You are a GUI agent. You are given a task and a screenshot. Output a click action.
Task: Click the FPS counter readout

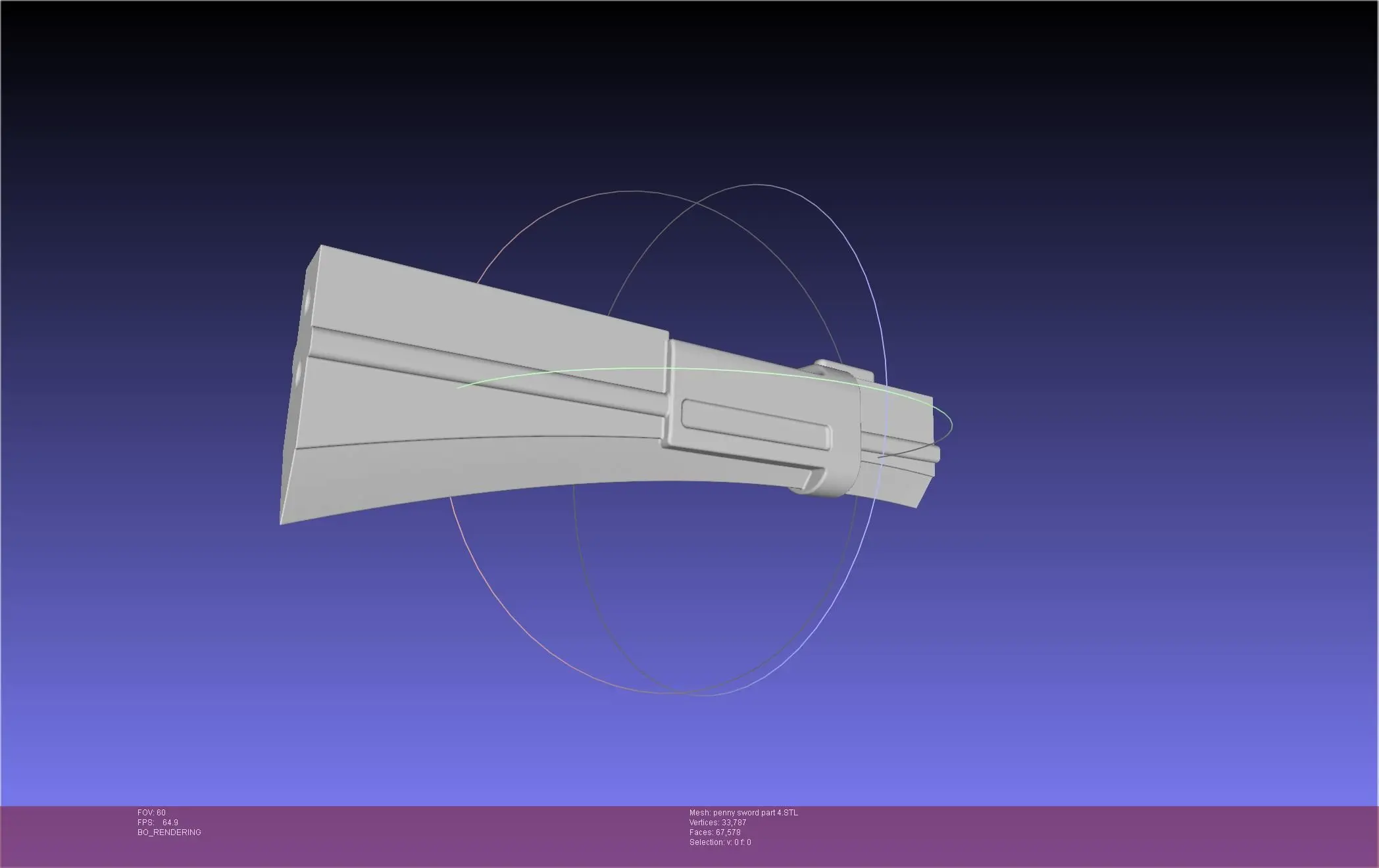tap(157, 822)
